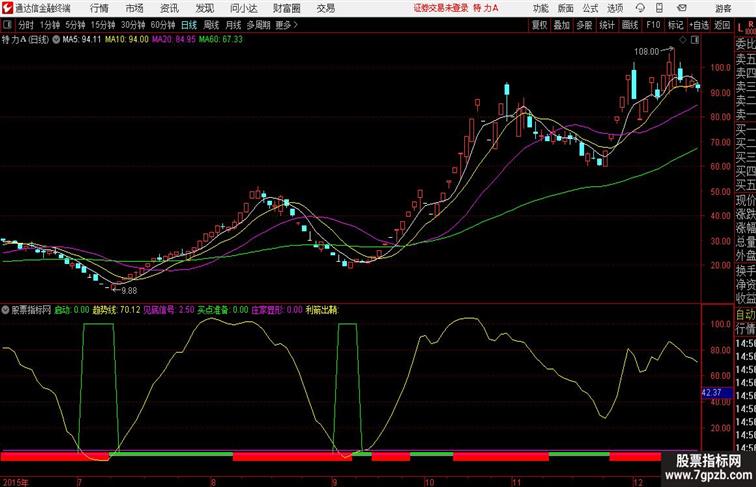Image resolution: width=756 pixels, height=487 pixels.
Task: Expand the 更多 periods list
Action: coord(286,25)
